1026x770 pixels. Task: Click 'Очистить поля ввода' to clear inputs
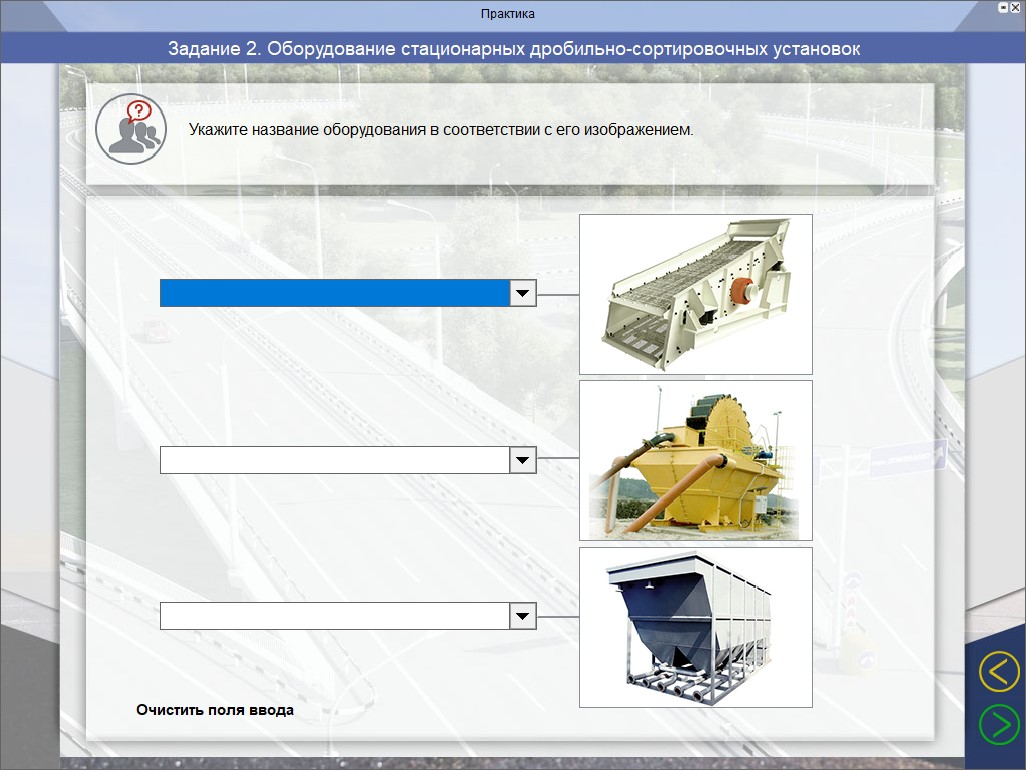[215, 710]
